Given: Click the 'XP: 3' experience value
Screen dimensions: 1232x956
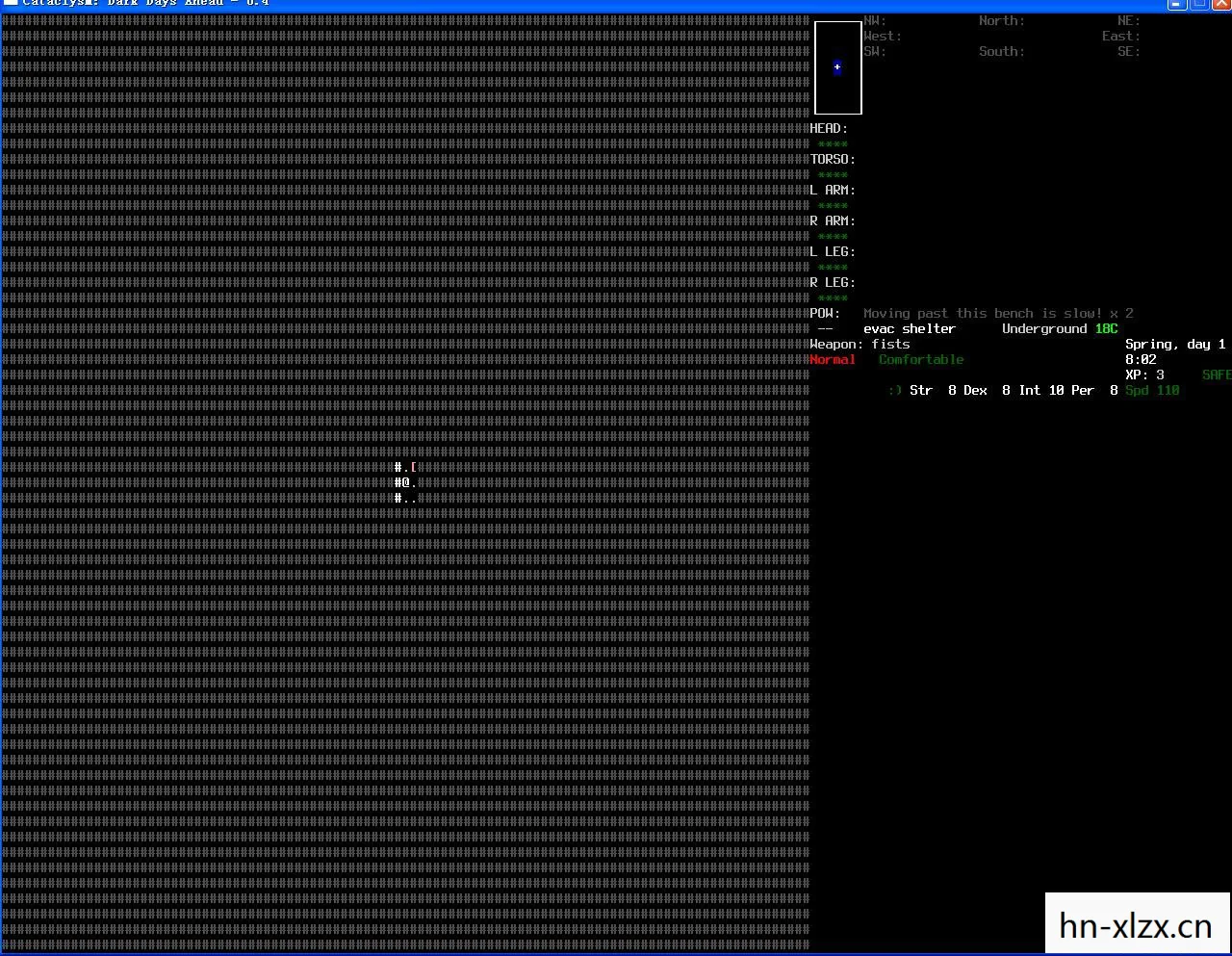Looking at the screenshot, I should click(x=1144, y=375).
